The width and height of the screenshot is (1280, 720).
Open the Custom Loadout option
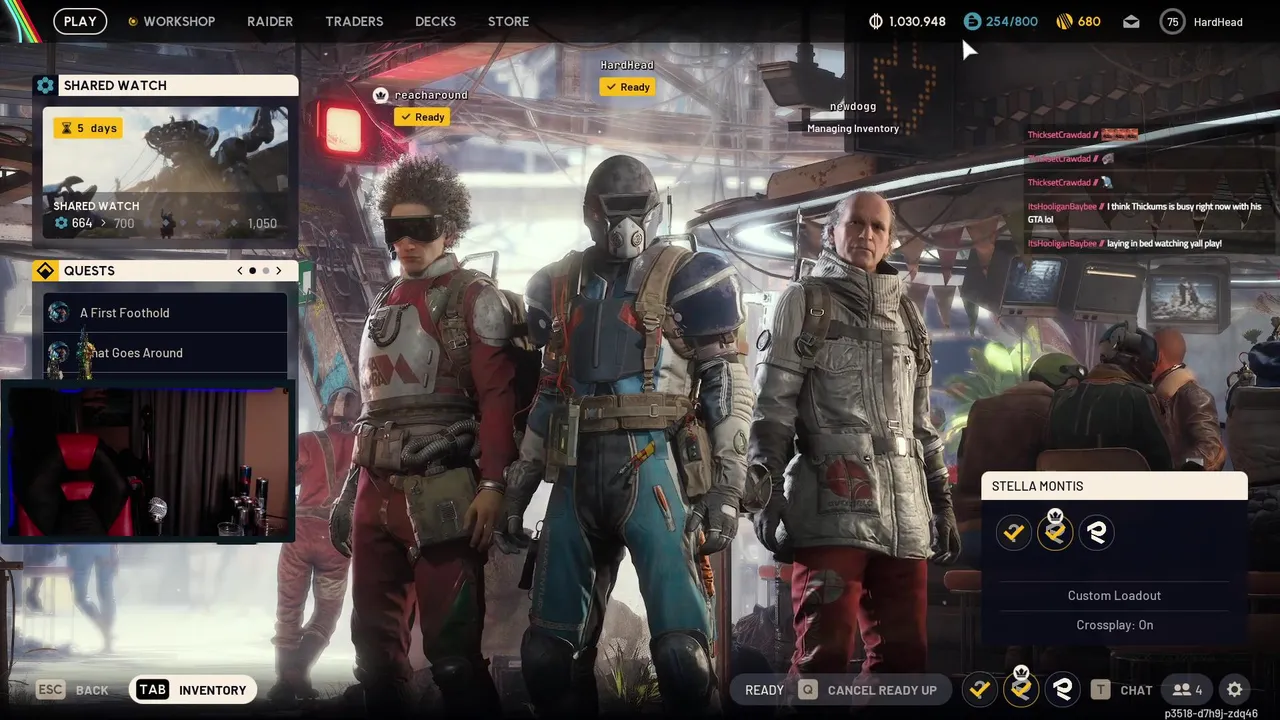click(1114, 595)
